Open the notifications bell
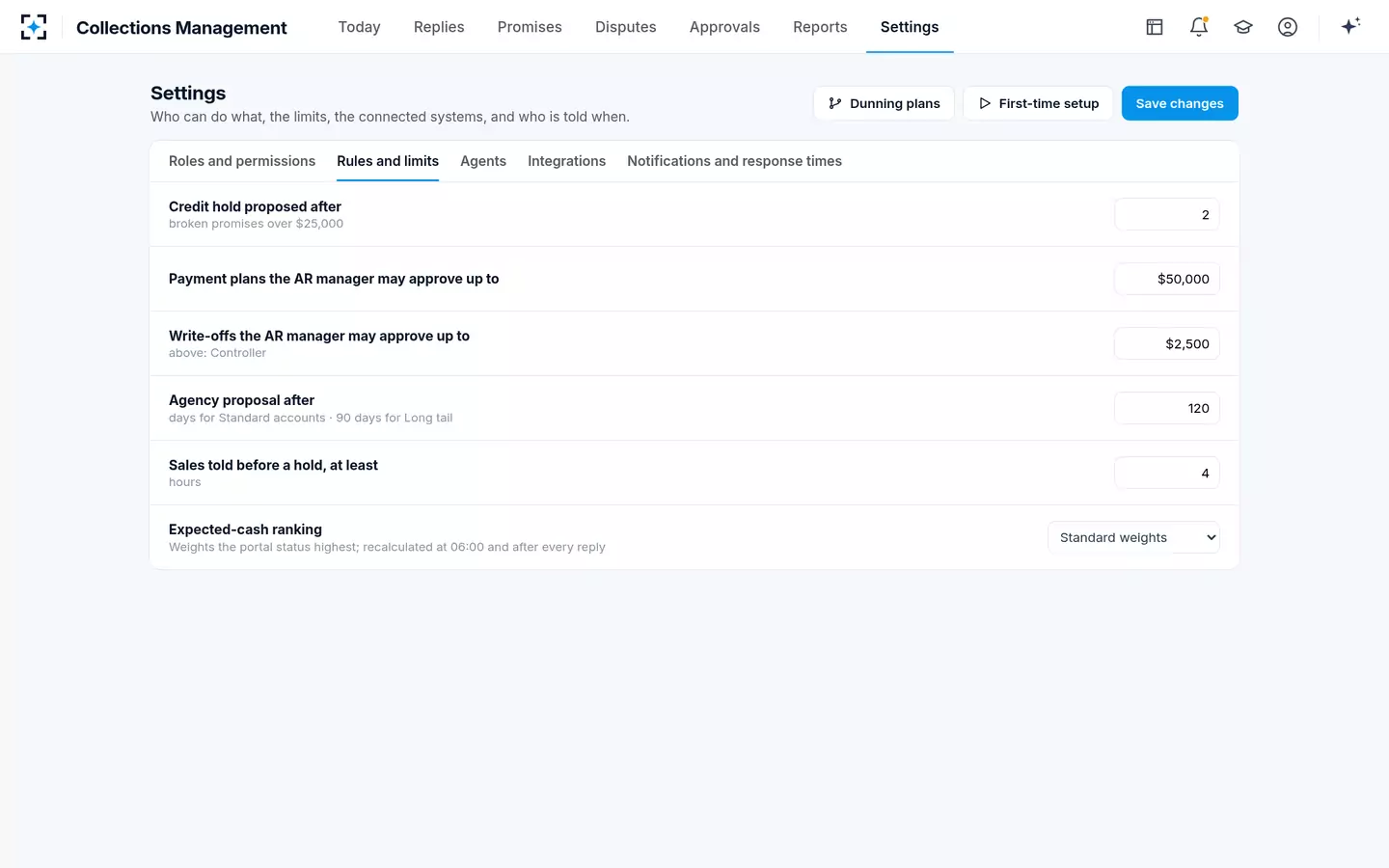The height and width of the screenshot is (868, 1389). tap(1199, 27)
